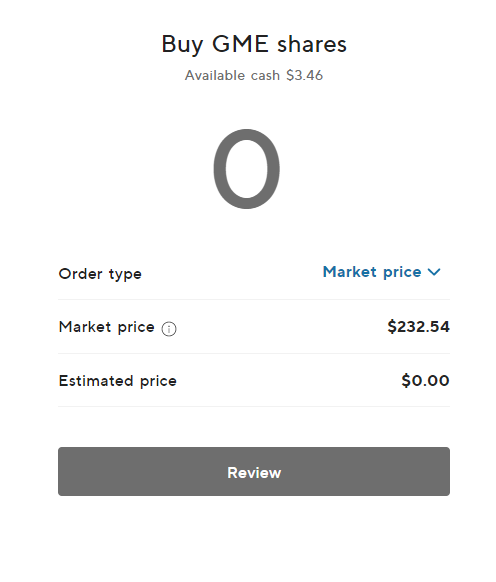Viewport: 496px width, 582px height.
Task: Select the $232.54 market price value
Action: (x=418, y=327)
